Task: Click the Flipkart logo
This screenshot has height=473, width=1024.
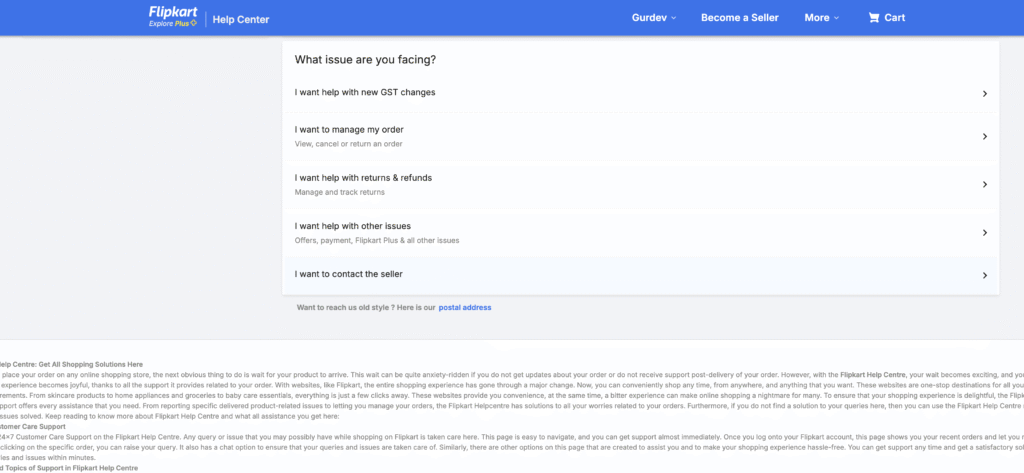Action: tap(173, 11)
